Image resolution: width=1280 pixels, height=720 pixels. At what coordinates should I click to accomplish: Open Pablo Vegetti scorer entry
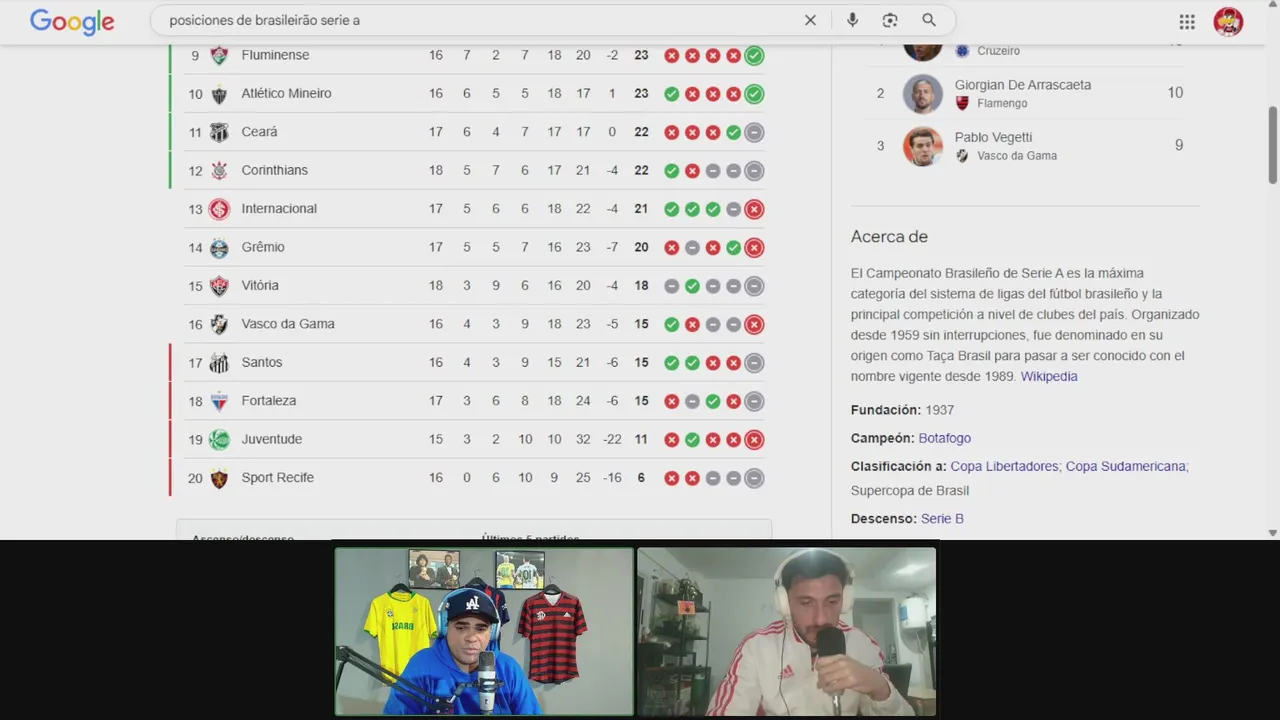click(x=1025, y=146)
